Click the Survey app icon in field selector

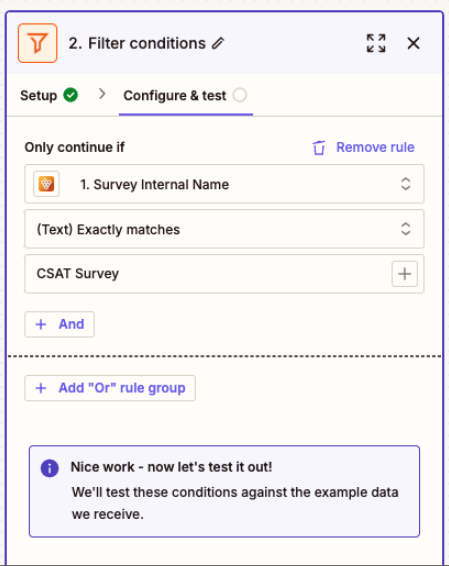46,184
